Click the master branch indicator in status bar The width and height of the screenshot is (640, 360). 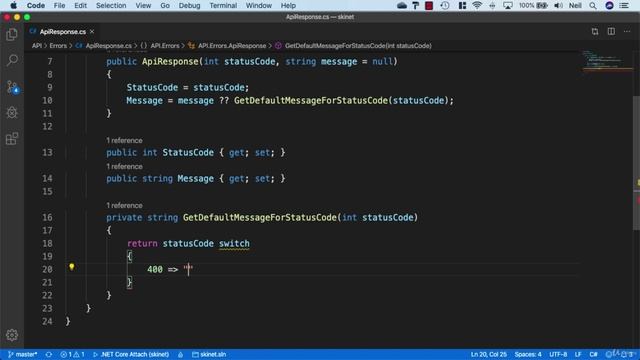(22, 354)
